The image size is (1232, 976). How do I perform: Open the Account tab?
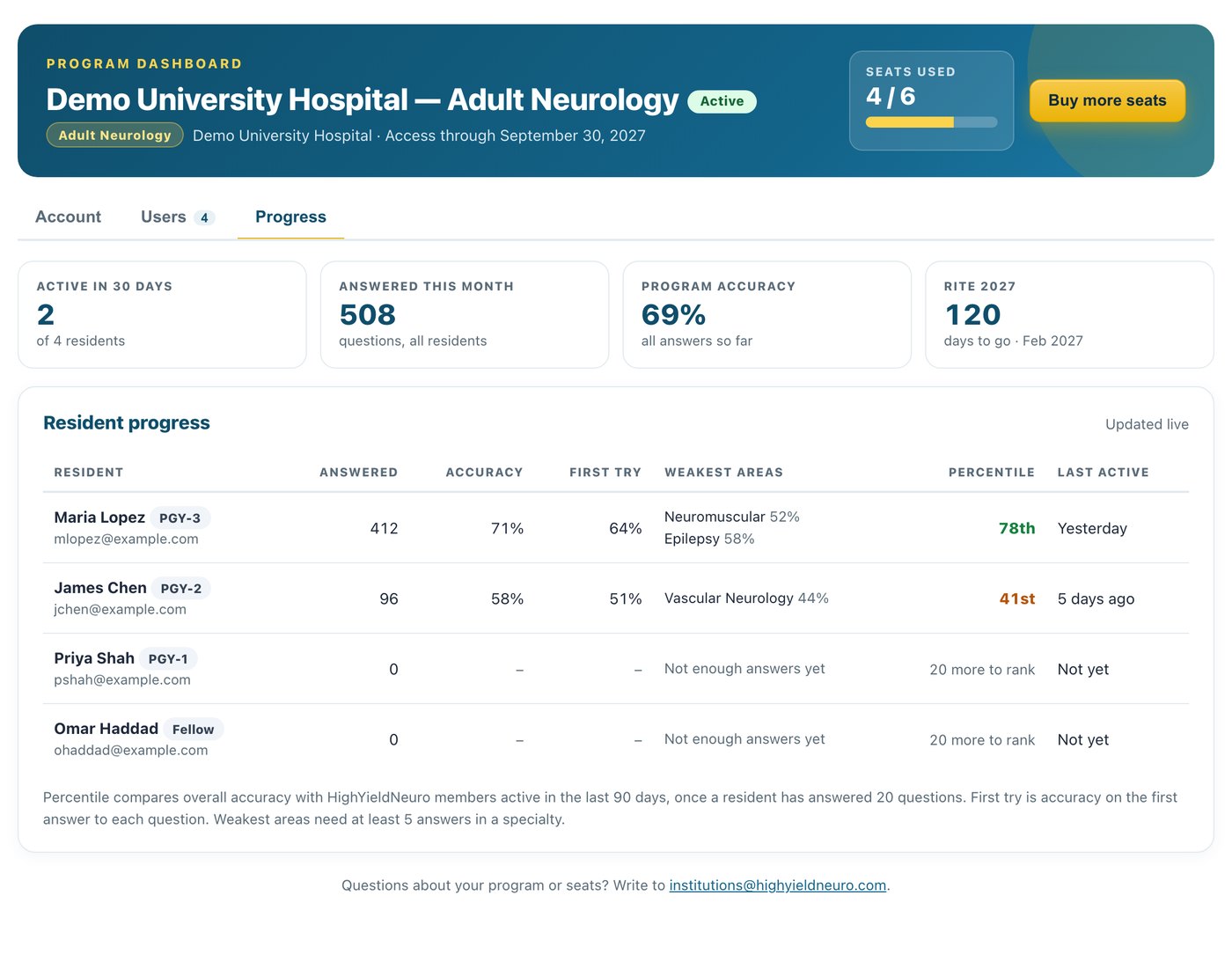click(68, 217)
